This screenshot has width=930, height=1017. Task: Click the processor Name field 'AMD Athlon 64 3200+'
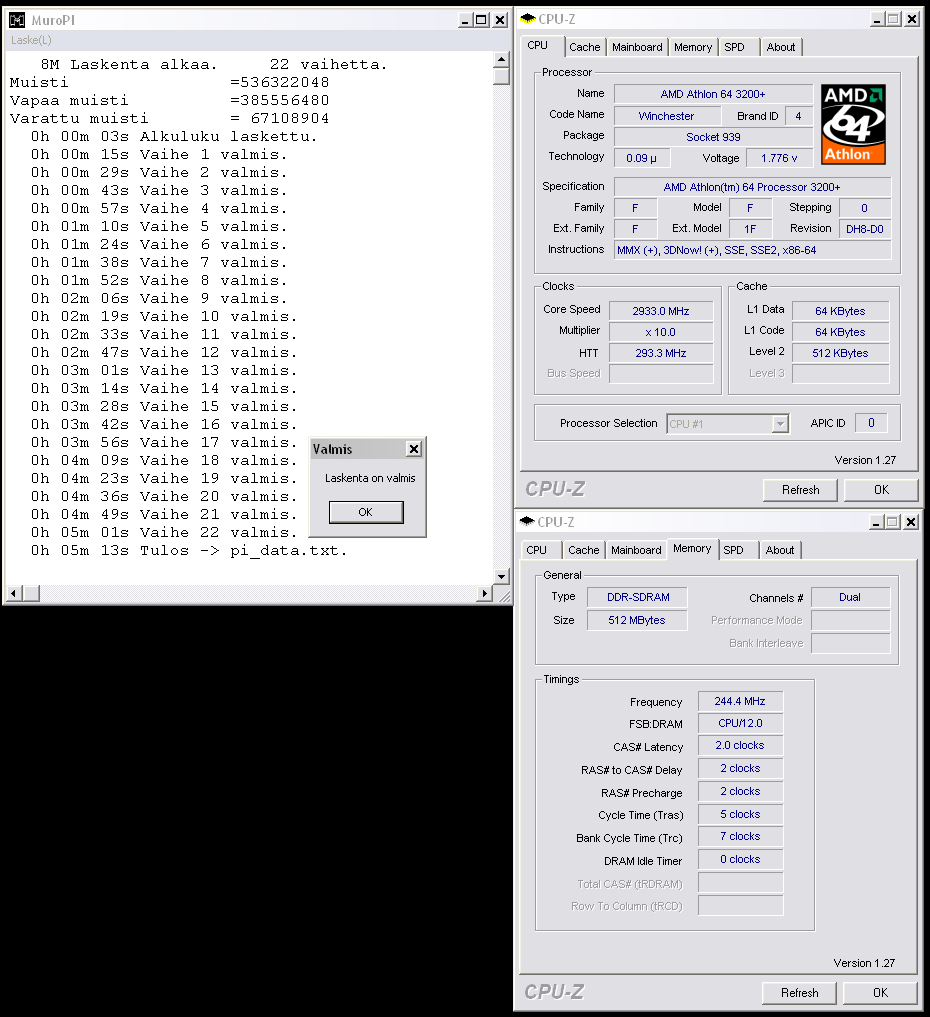point(713,94)
